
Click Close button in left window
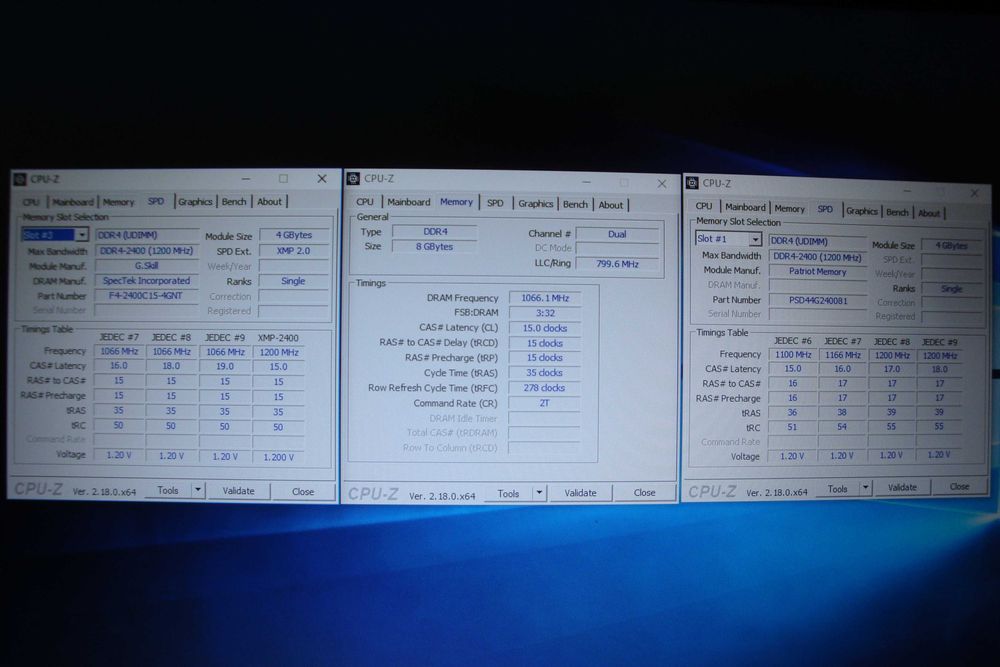click(x=303, y=492)
